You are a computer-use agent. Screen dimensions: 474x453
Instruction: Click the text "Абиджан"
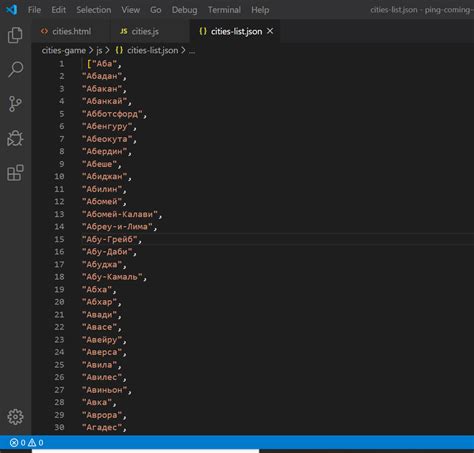104,176
